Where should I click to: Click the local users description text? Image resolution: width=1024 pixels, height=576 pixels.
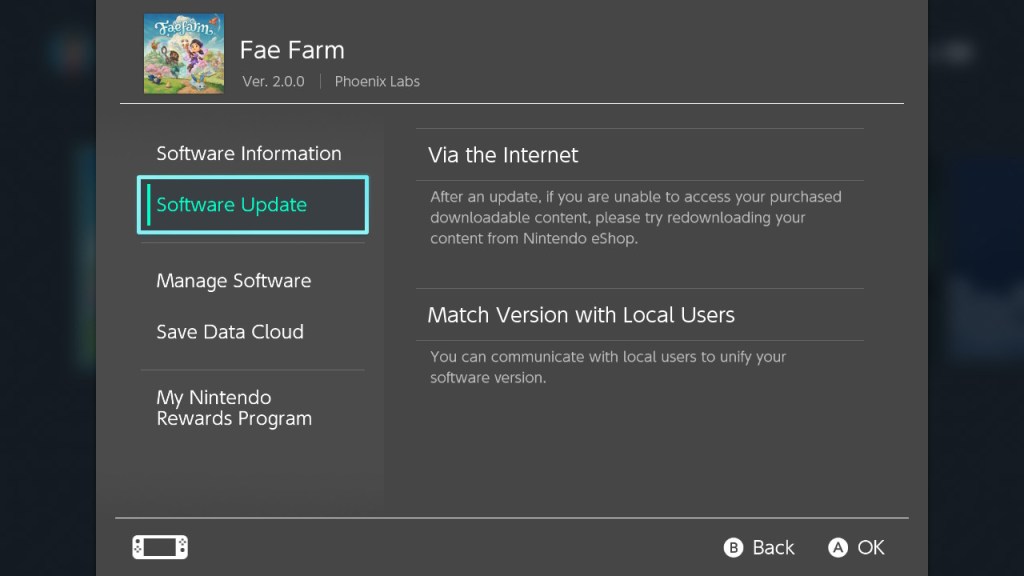click(608, 367)
